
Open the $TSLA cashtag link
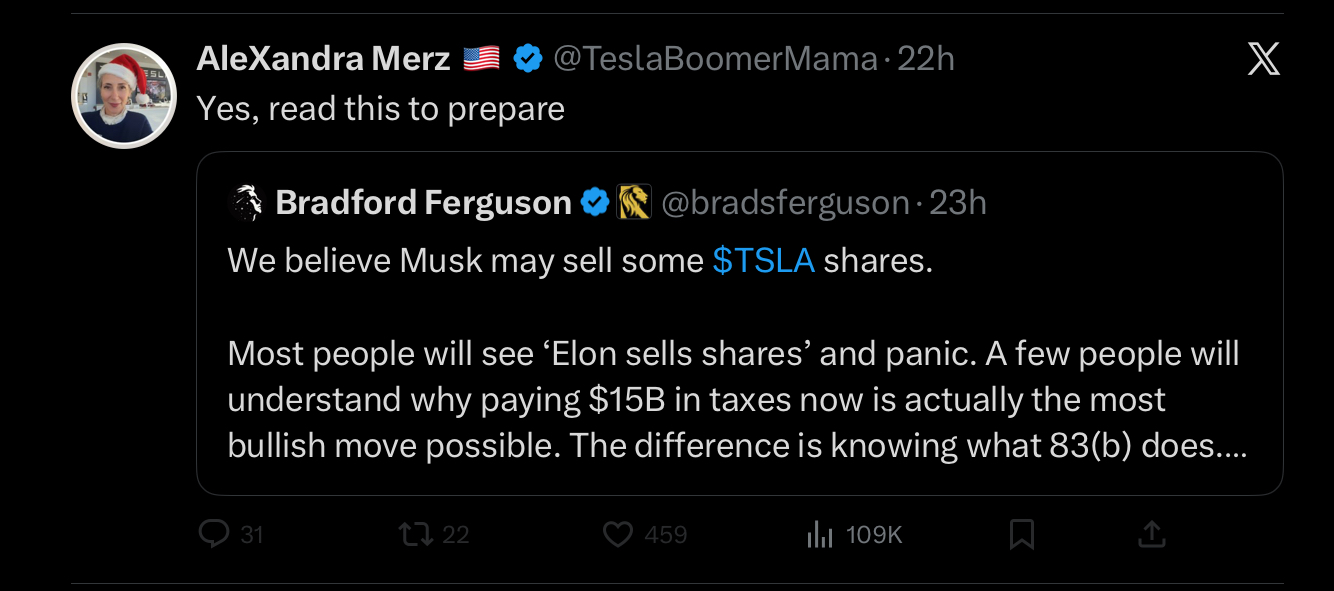pyautogui.click(x=763, y=260)
